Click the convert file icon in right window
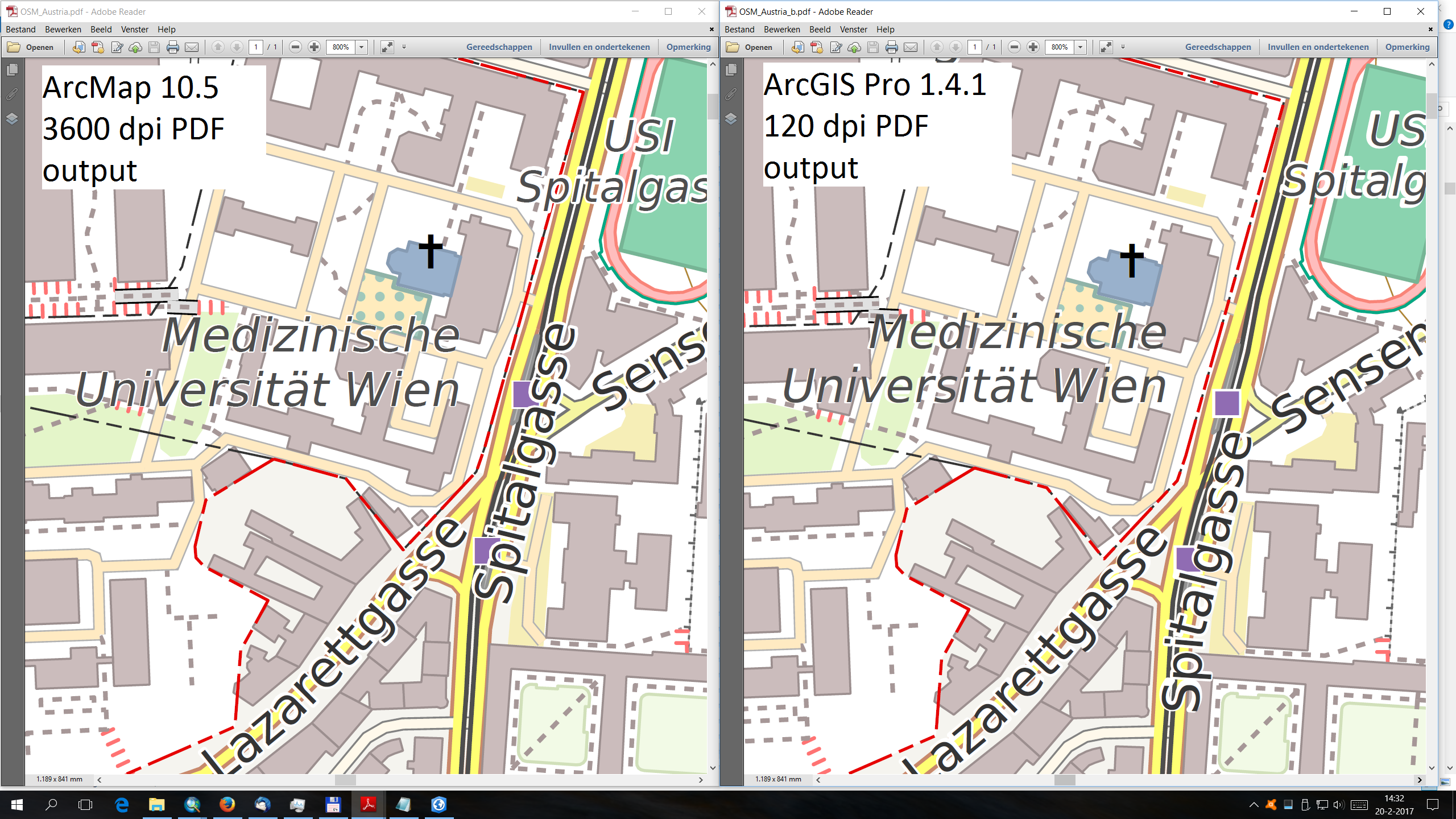 pos(798,47)
